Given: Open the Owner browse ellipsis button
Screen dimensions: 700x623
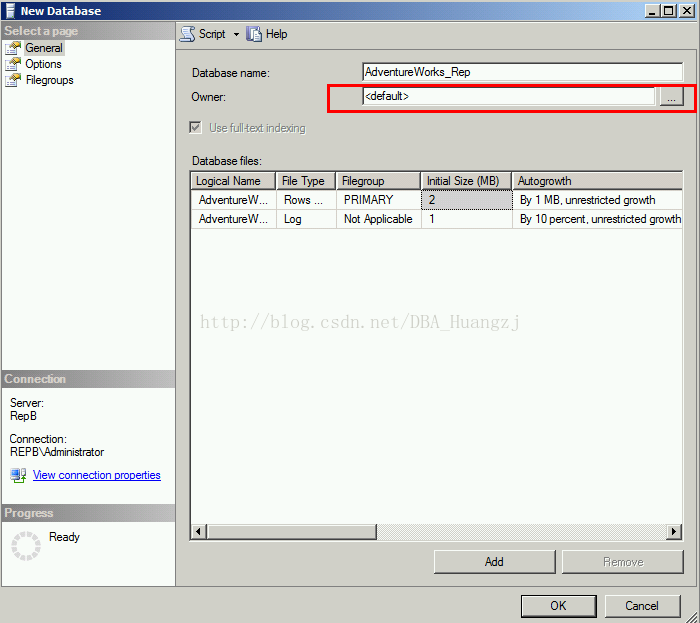Looking at the screenshot, I should tap(671, 96).
